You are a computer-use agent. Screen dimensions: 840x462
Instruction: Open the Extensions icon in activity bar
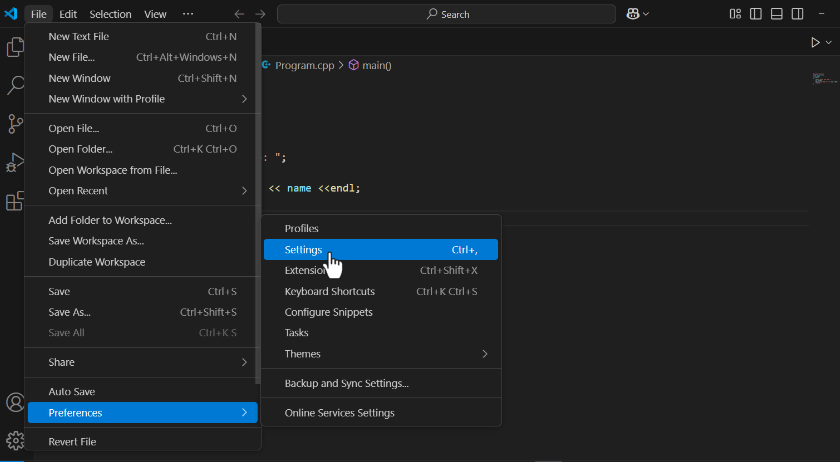[x=15, y=201]
